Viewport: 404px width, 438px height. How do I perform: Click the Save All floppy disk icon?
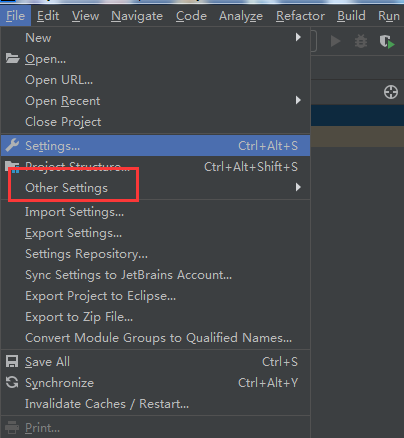[12, 362]
